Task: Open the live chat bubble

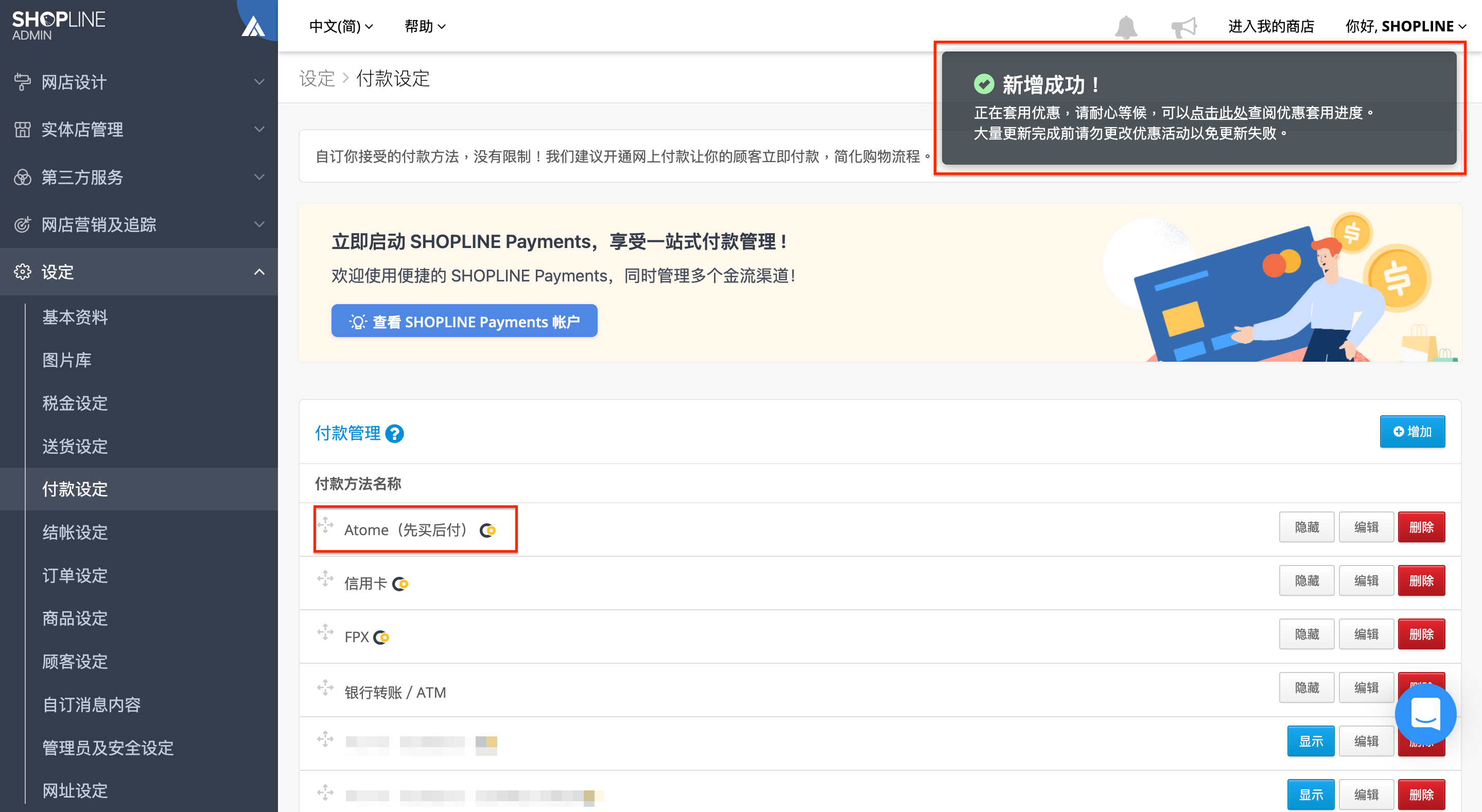Action: click(1425, 713)
